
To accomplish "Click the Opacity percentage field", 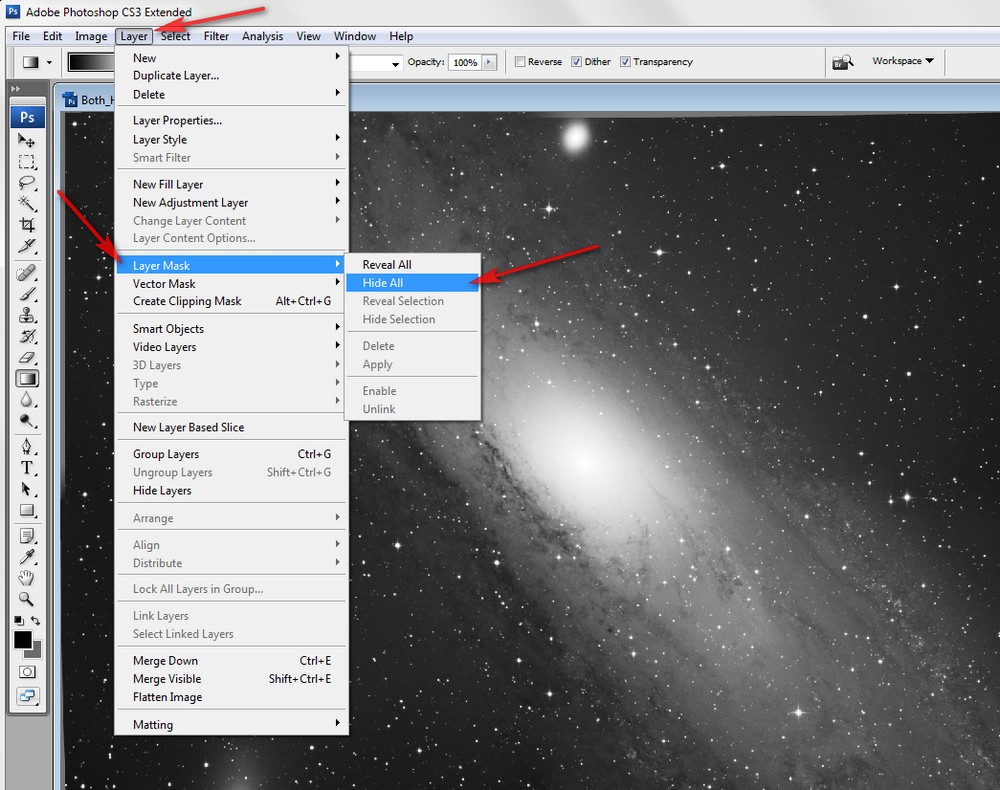I will click(464, 62).
